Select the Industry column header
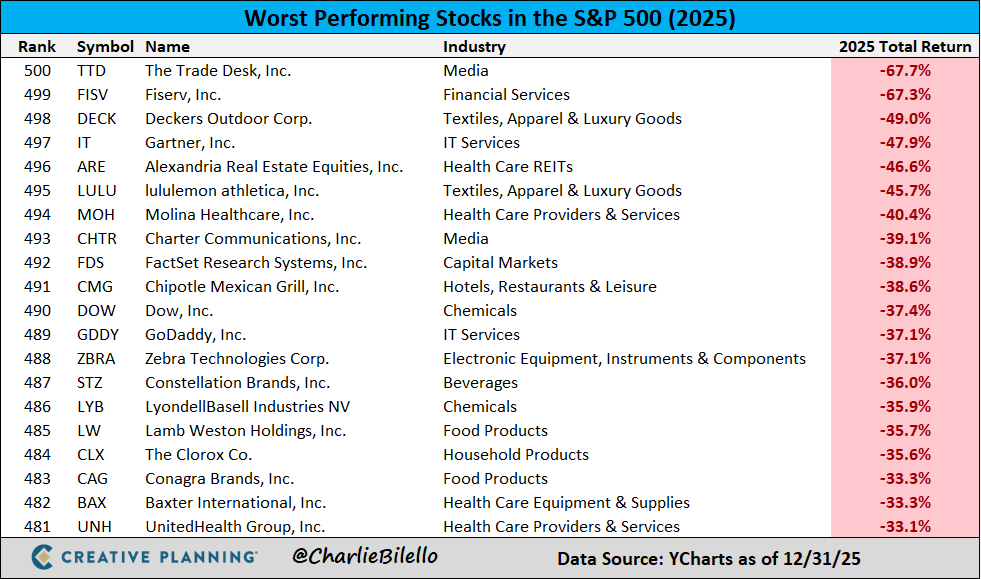This screenshot has height=579, width=981. (x=474, y=47)
